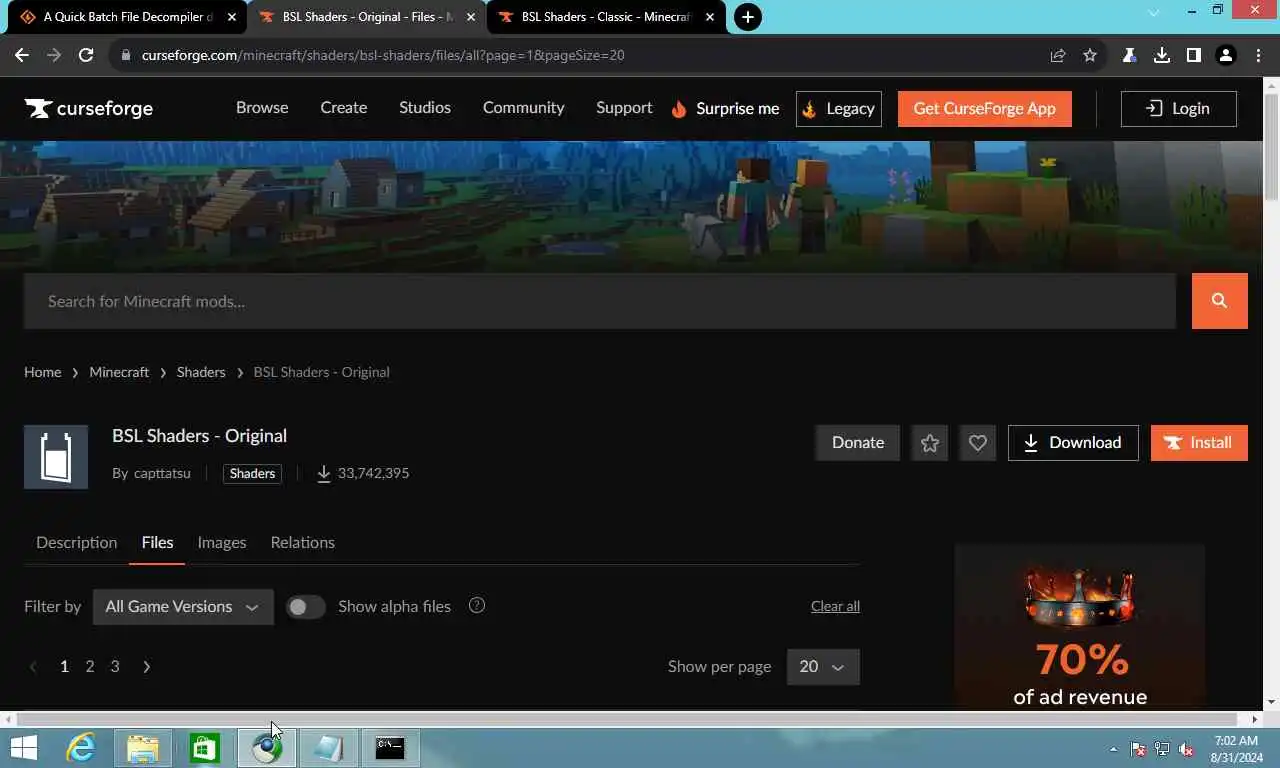Open the tab search chevron in title bar
This screenshot has width=1280, height=768.
tap(1153, 13)
